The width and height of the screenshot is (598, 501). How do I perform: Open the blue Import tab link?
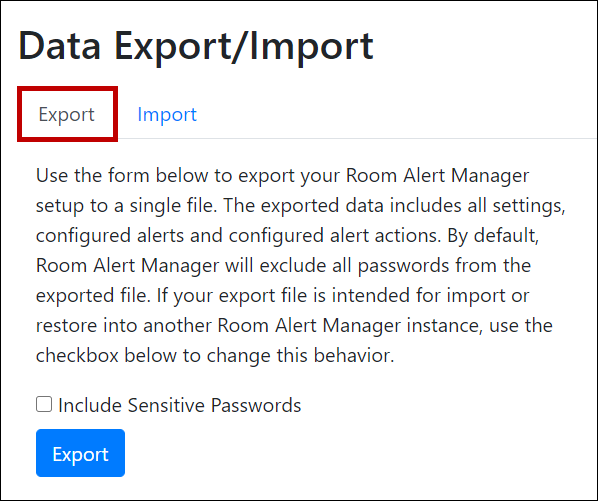tap(167, 114)
